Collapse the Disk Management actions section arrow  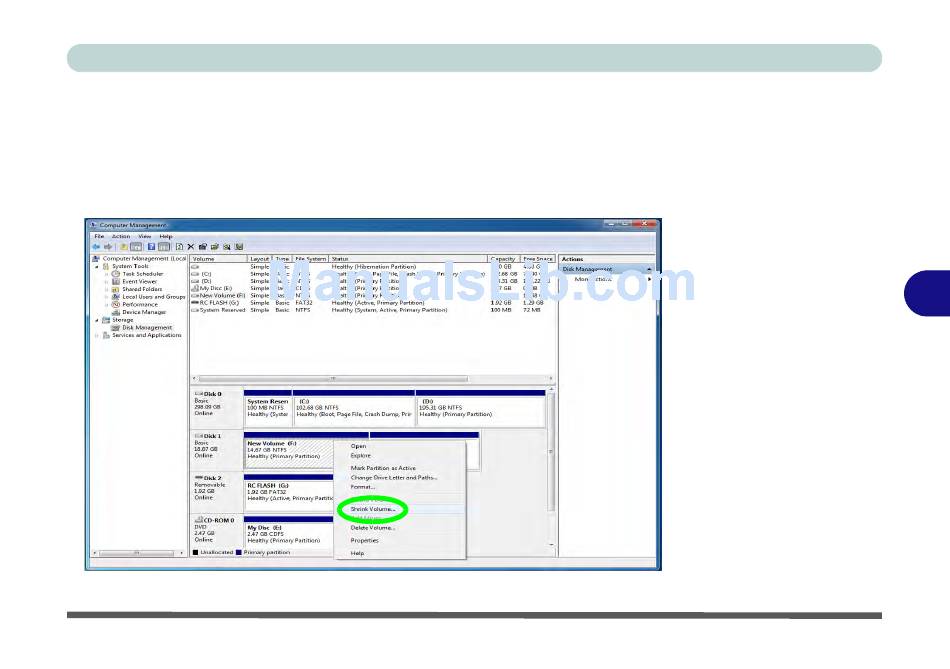(649, 269)
